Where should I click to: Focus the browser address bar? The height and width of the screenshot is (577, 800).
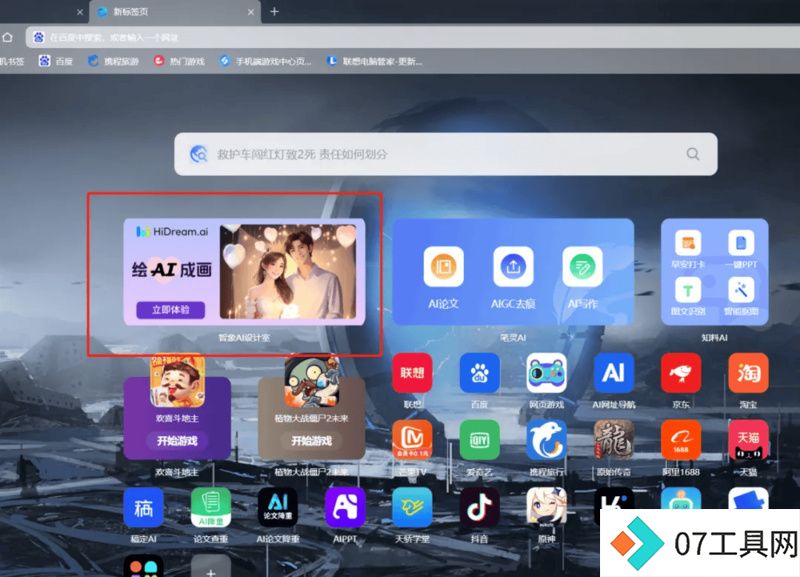coord(413,37)
